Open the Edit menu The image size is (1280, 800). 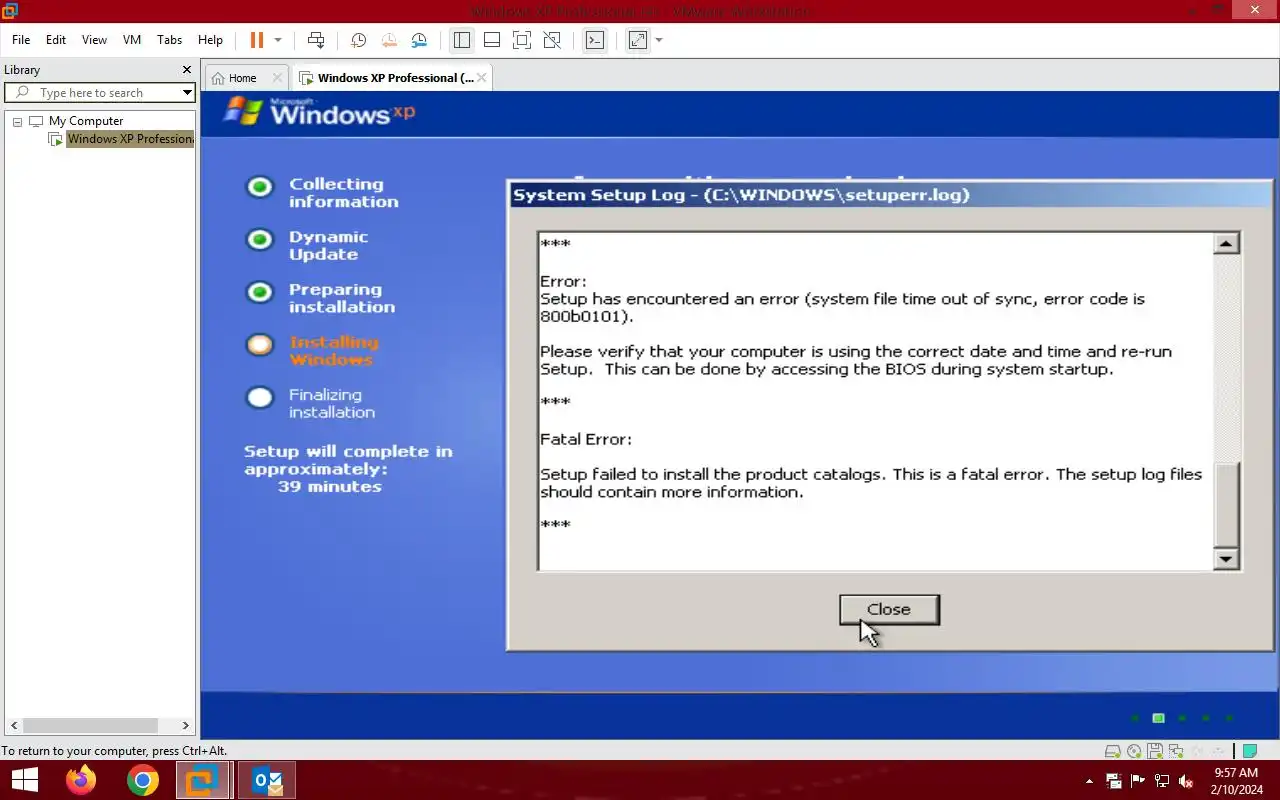(x=56, y=40)
